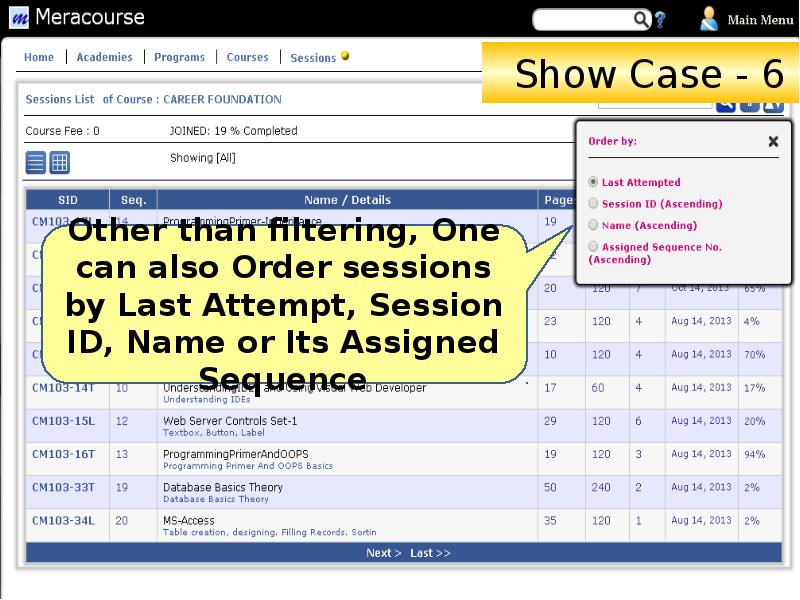Image resolution: width=800 pixels, height=600 pixels.
Task: Switch to grid view of sessions
Action: point(61,164)
